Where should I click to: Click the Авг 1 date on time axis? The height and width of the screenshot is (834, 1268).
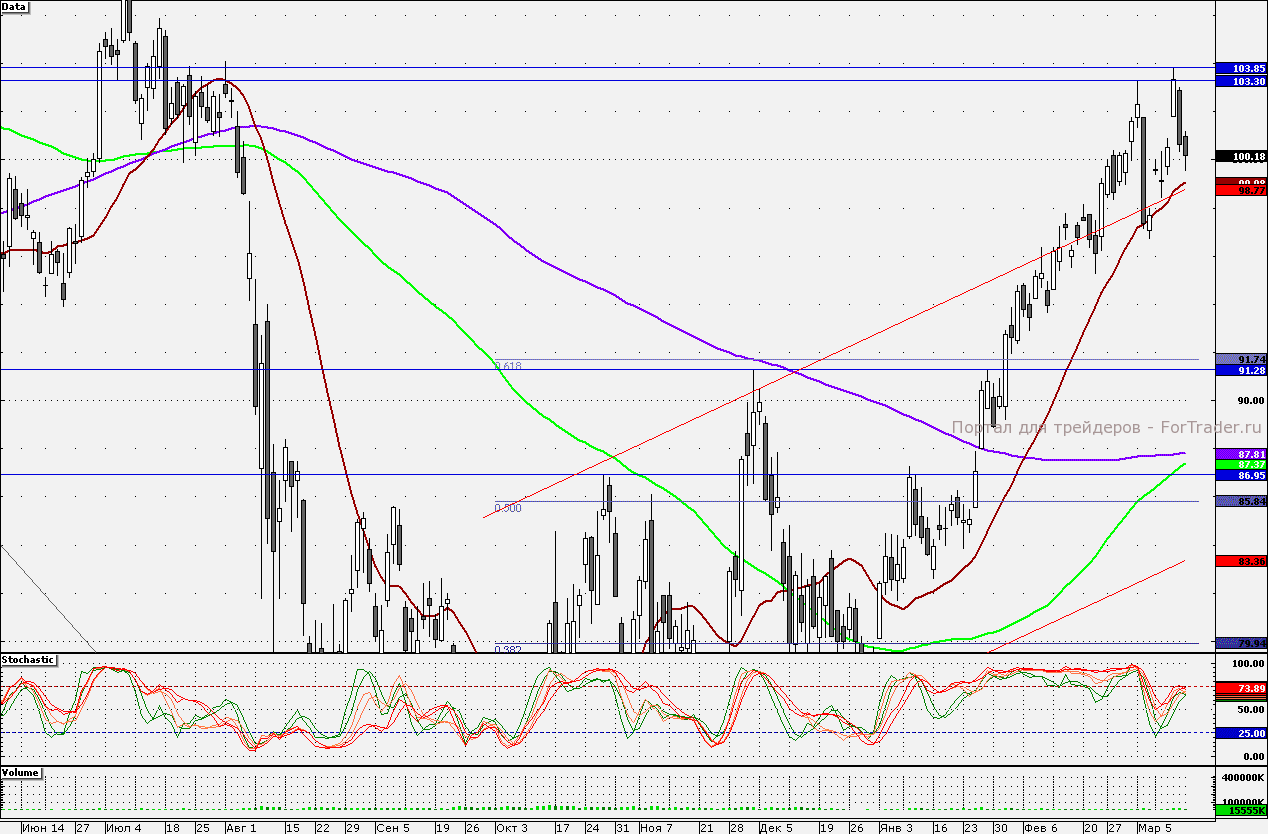[x=241, y=828]
